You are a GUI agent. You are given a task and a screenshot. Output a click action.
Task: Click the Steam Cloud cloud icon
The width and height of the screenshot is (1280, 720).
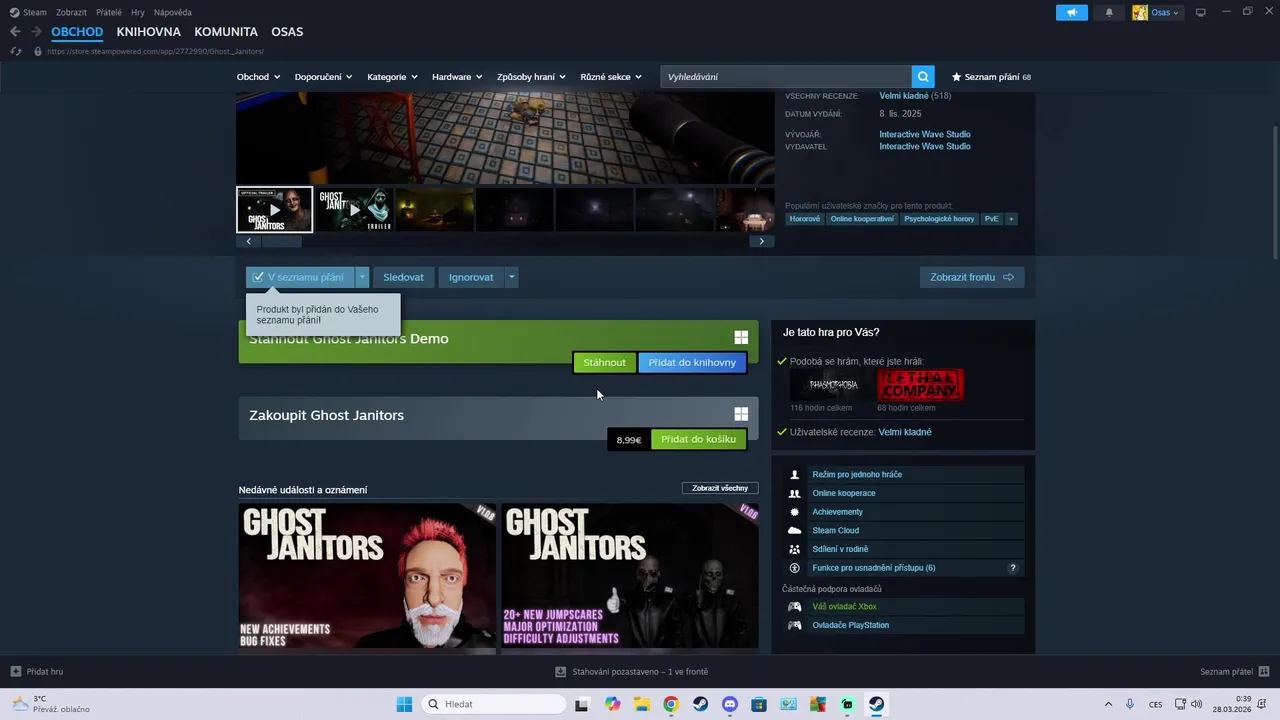[x=795, y=530]
